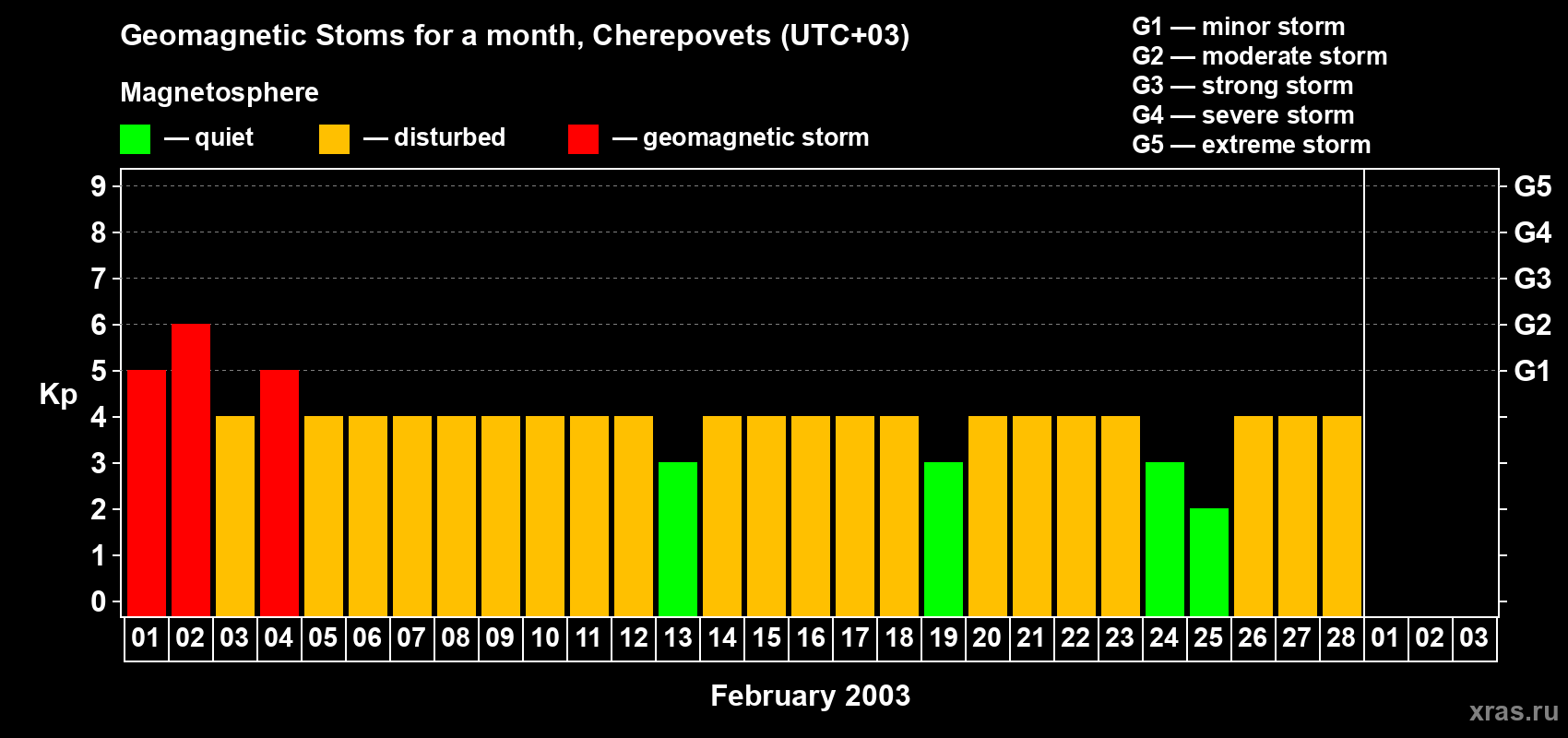1568x738 pixels.
Task: Click date label 10 on the horizontal axis
Action: point(545,638)
